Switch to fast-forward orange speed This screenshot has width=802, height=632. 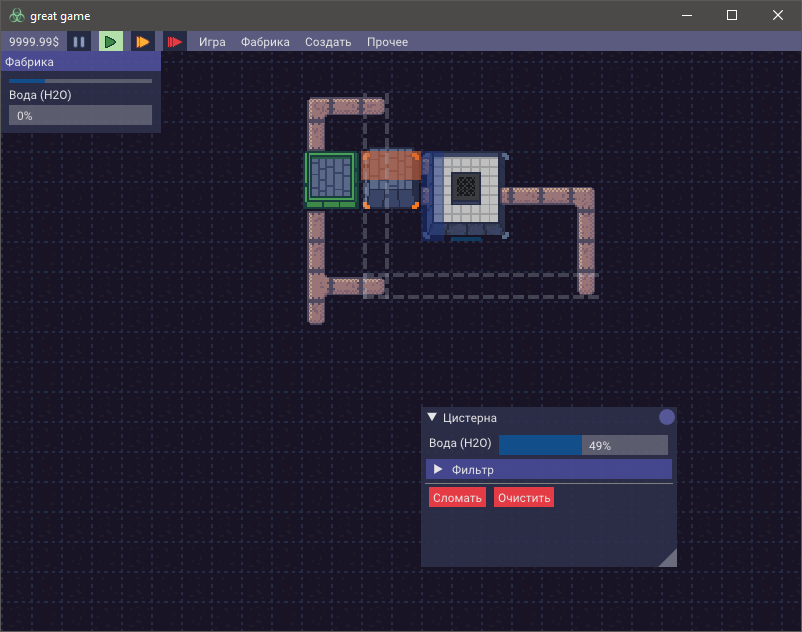pos(142,42)
